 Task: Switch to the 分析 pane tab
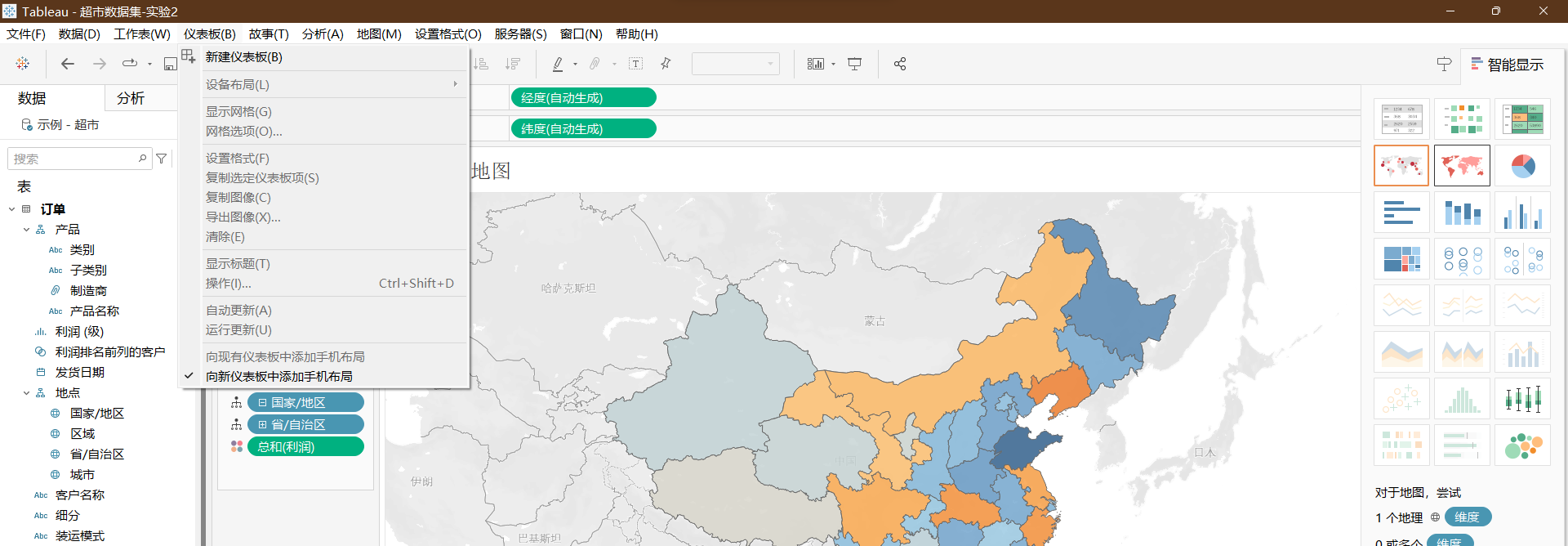(131, 98)
